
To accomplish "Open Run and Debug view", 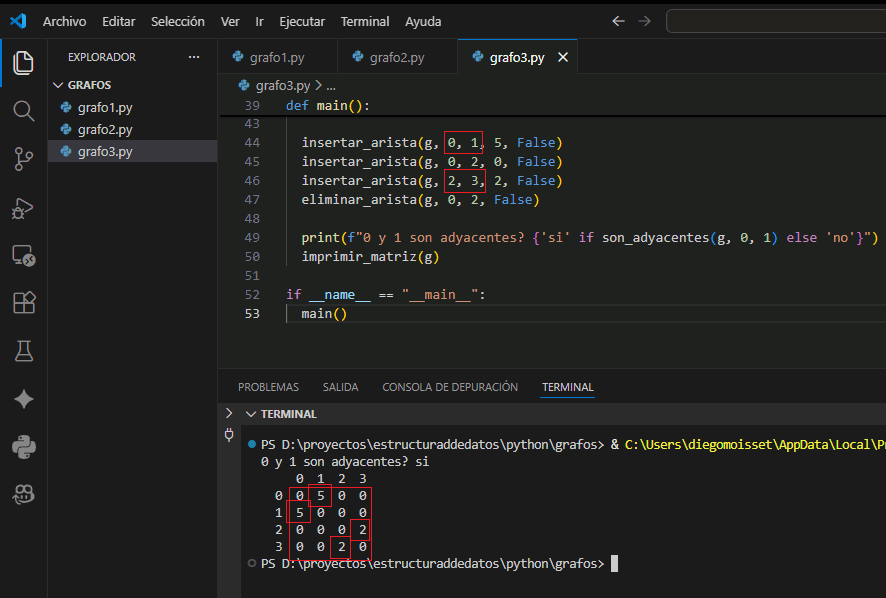I will tap(23, 207).
